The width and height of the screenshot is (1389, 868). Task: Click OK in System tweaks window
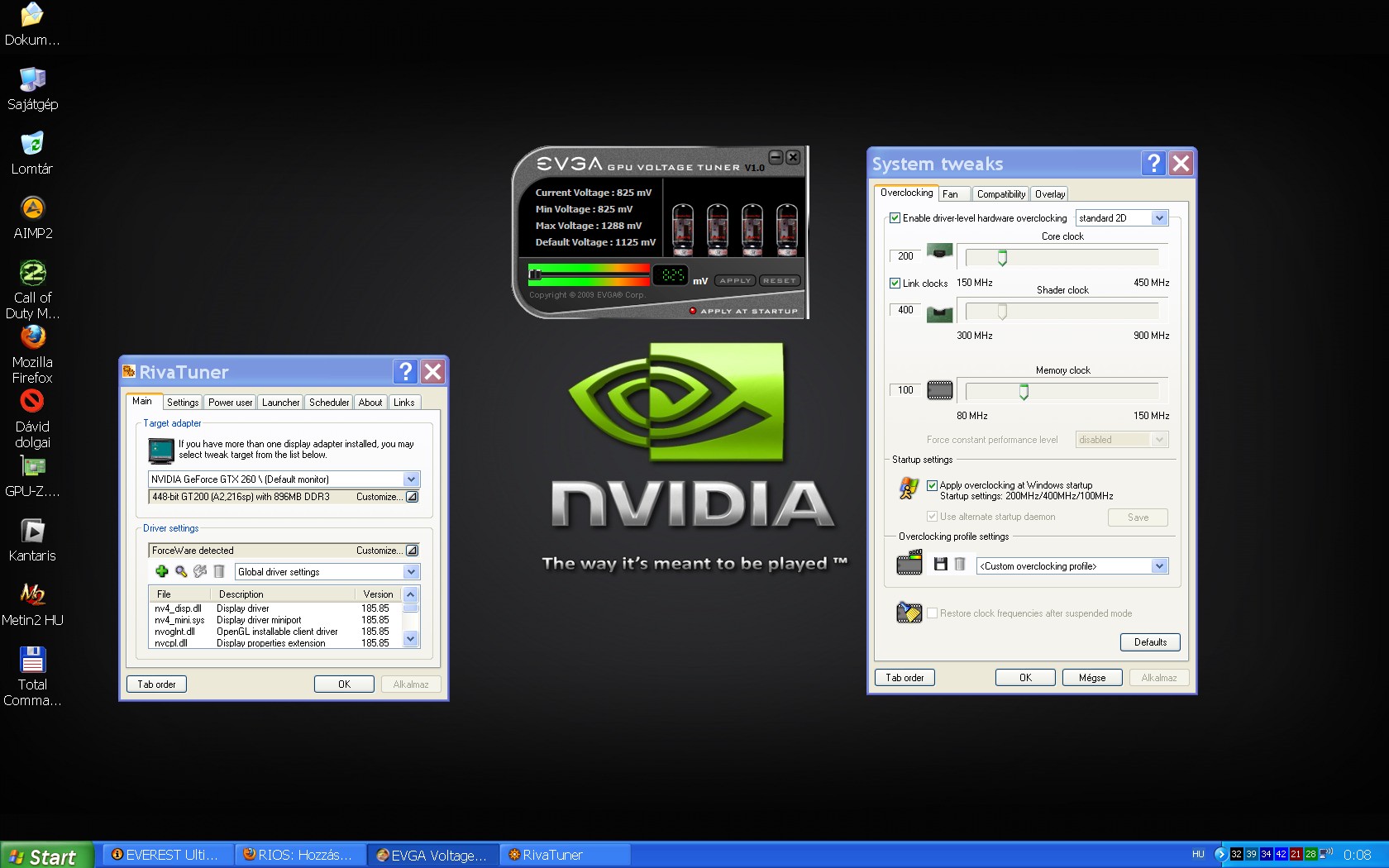[x=1025, y=678]
